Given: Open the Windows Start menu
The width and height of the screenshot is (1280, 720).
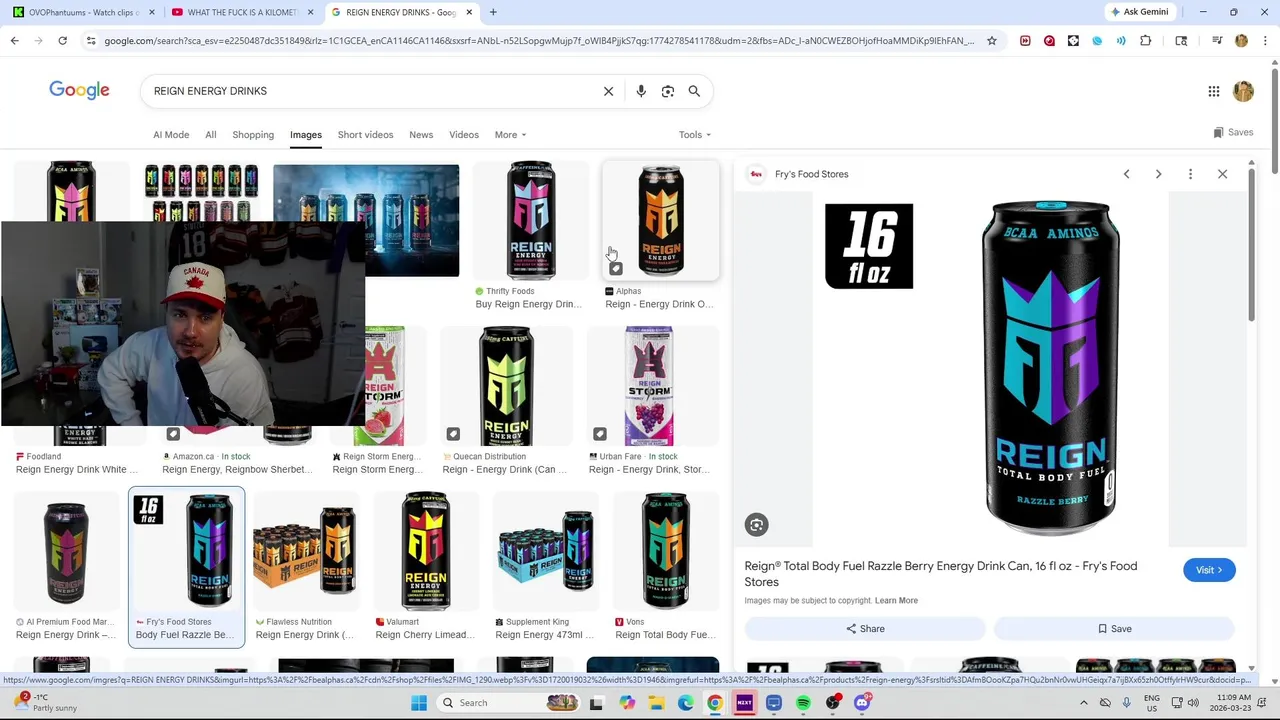Looking at the screenshot, I should (419, 703).
